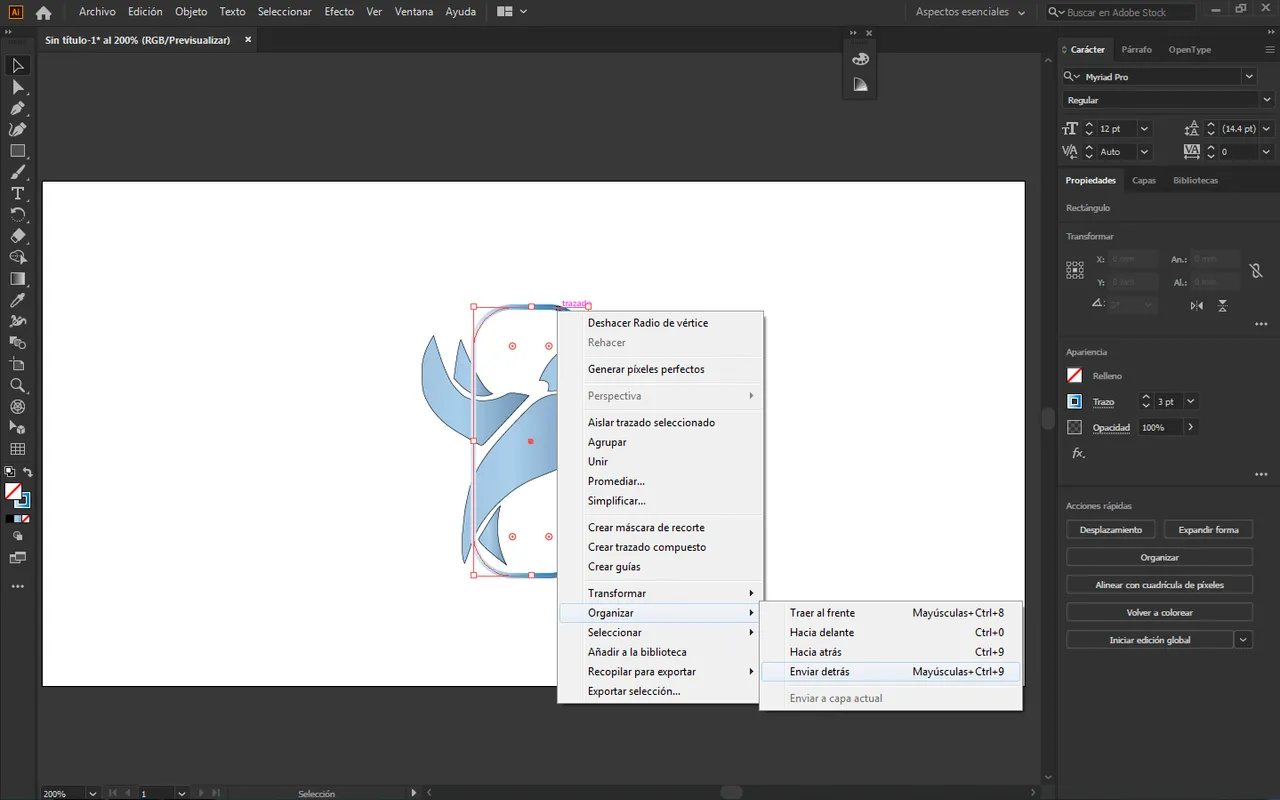The image size is (1280, 800).
Task: Open the global edit options dropdown arrow
Action: (1244, 640)
